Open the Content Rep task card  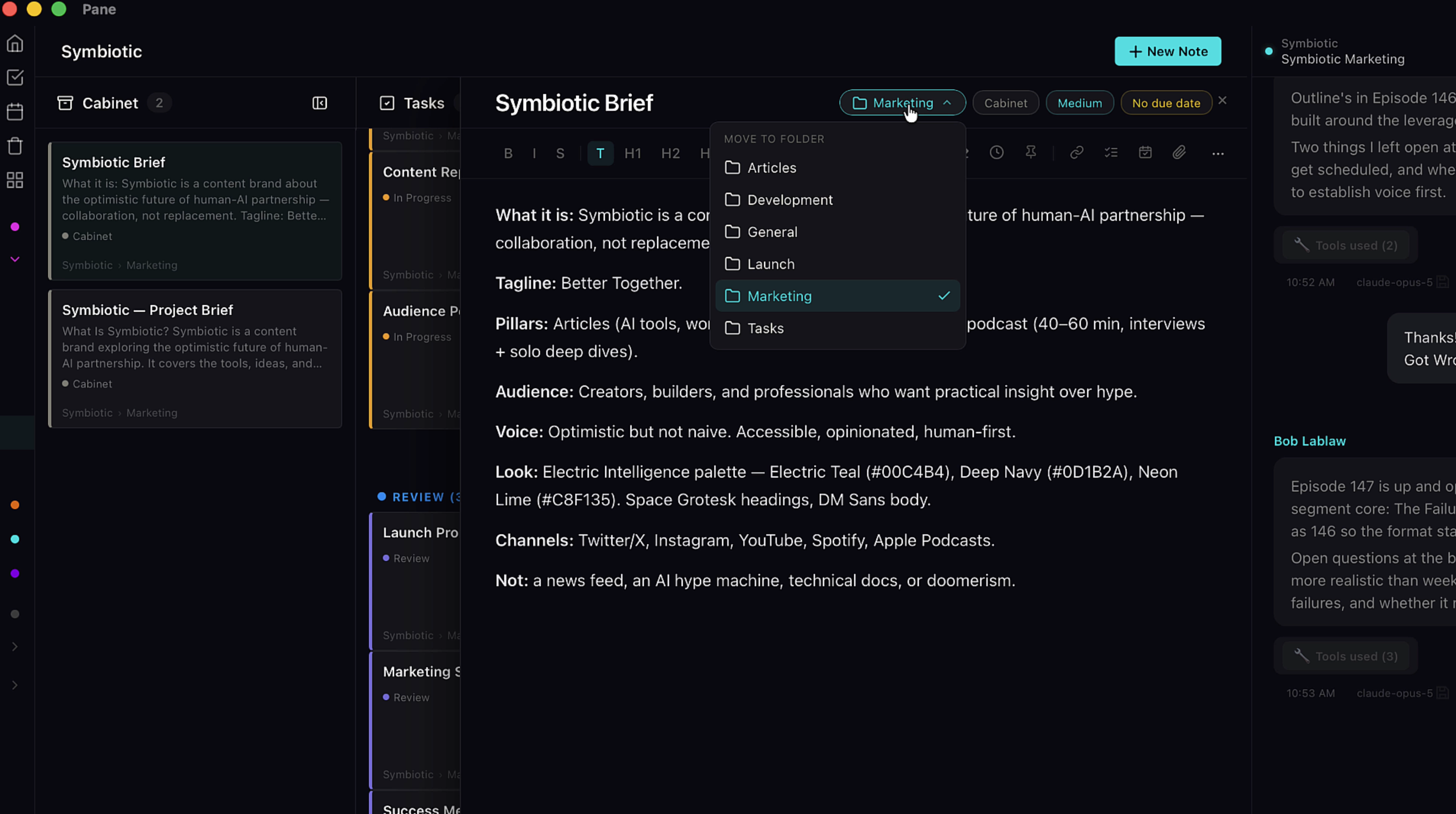click(416, 221)
